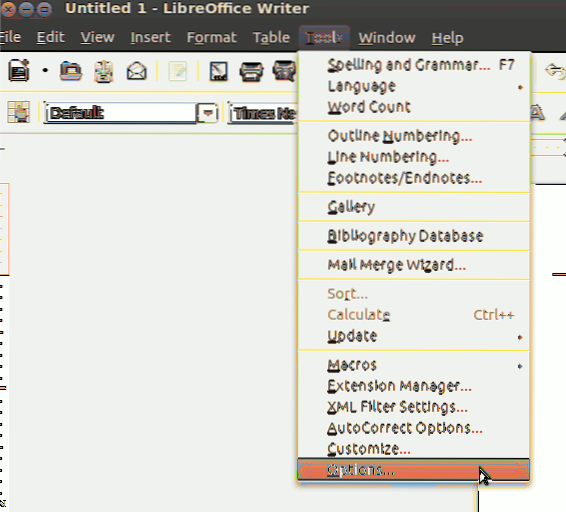Select Word Count menu entry
Image resolution: width=566 pixels, height=512 pixels.
414,107
